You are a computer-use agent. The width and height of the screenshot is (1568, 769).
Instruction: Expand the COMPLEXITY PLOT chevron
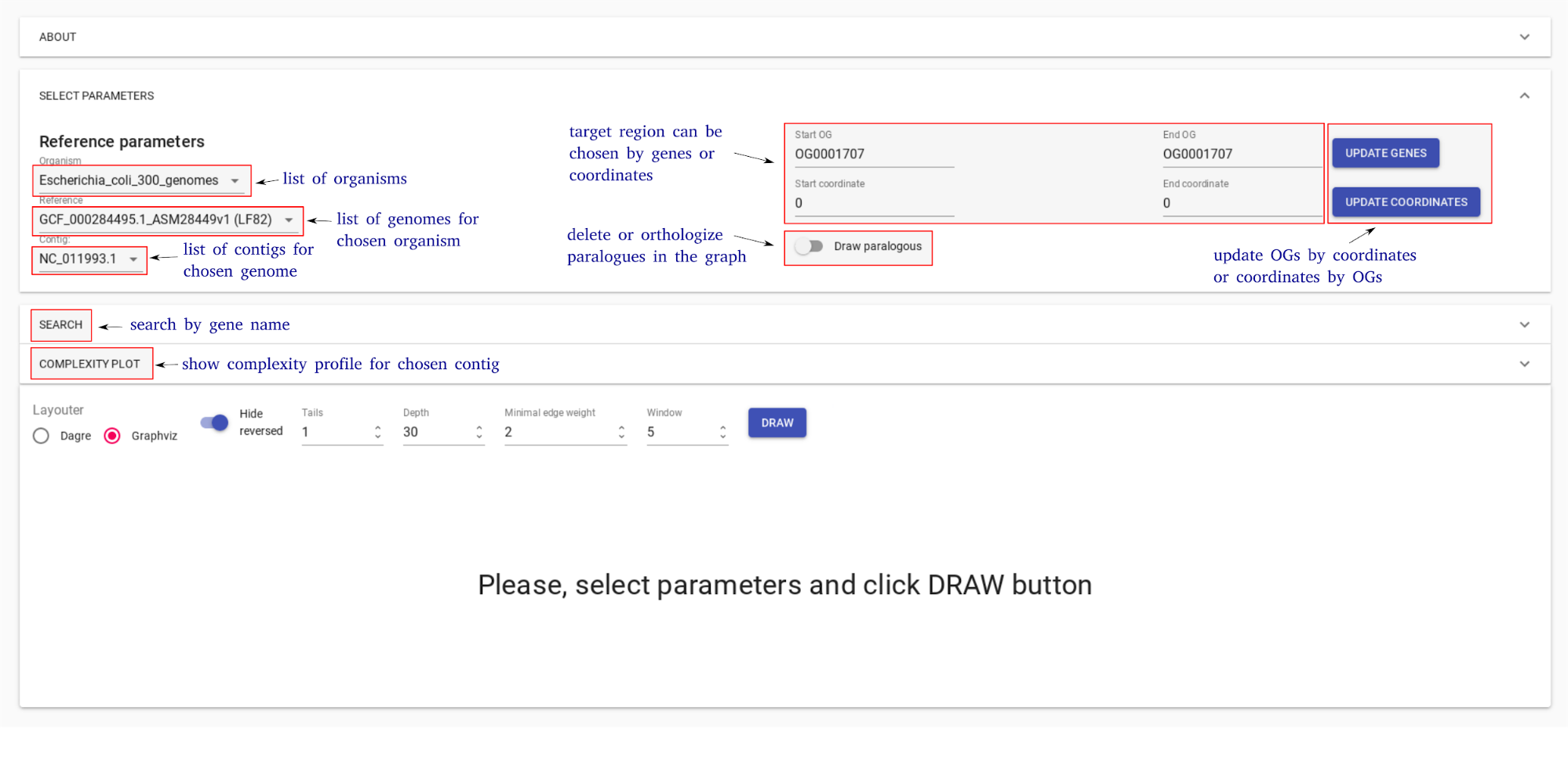pos(1524,364)
